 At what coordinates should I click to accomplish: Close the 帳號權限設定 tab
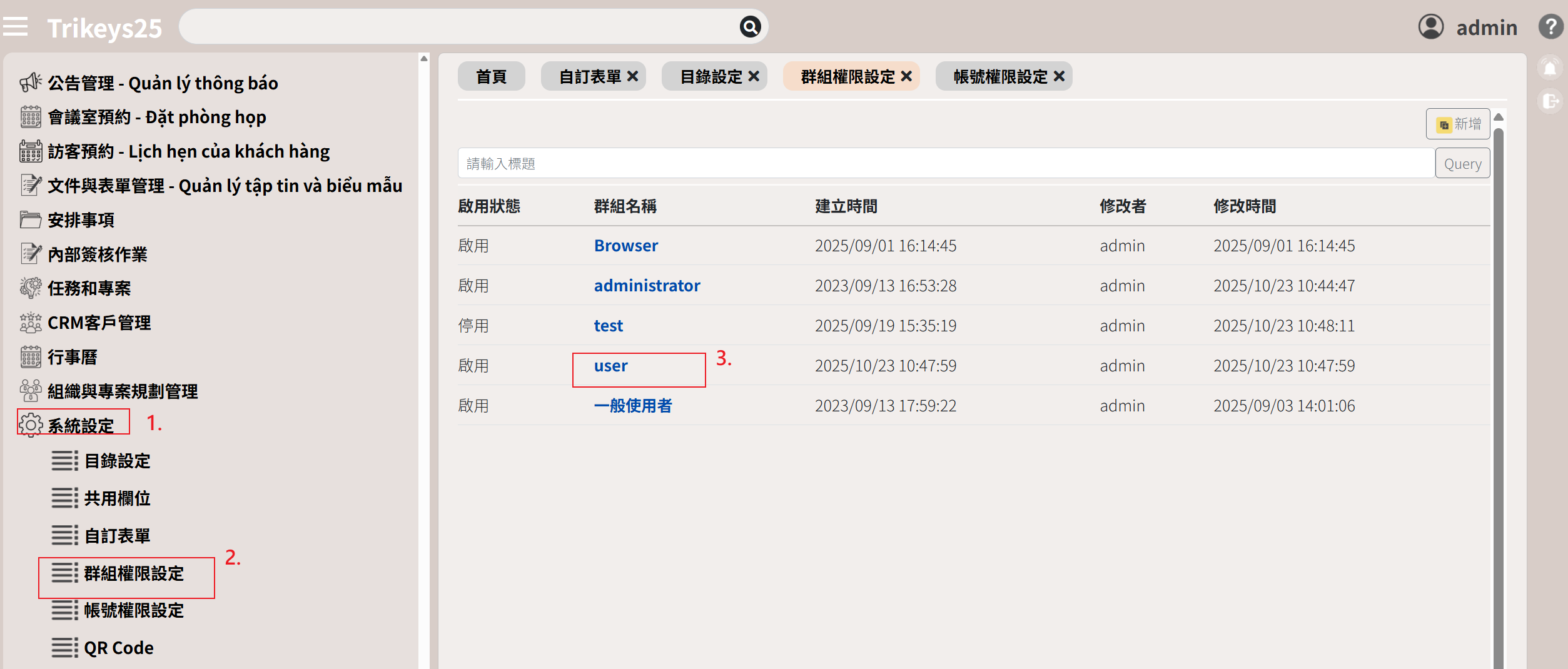tap(1059, 76)
